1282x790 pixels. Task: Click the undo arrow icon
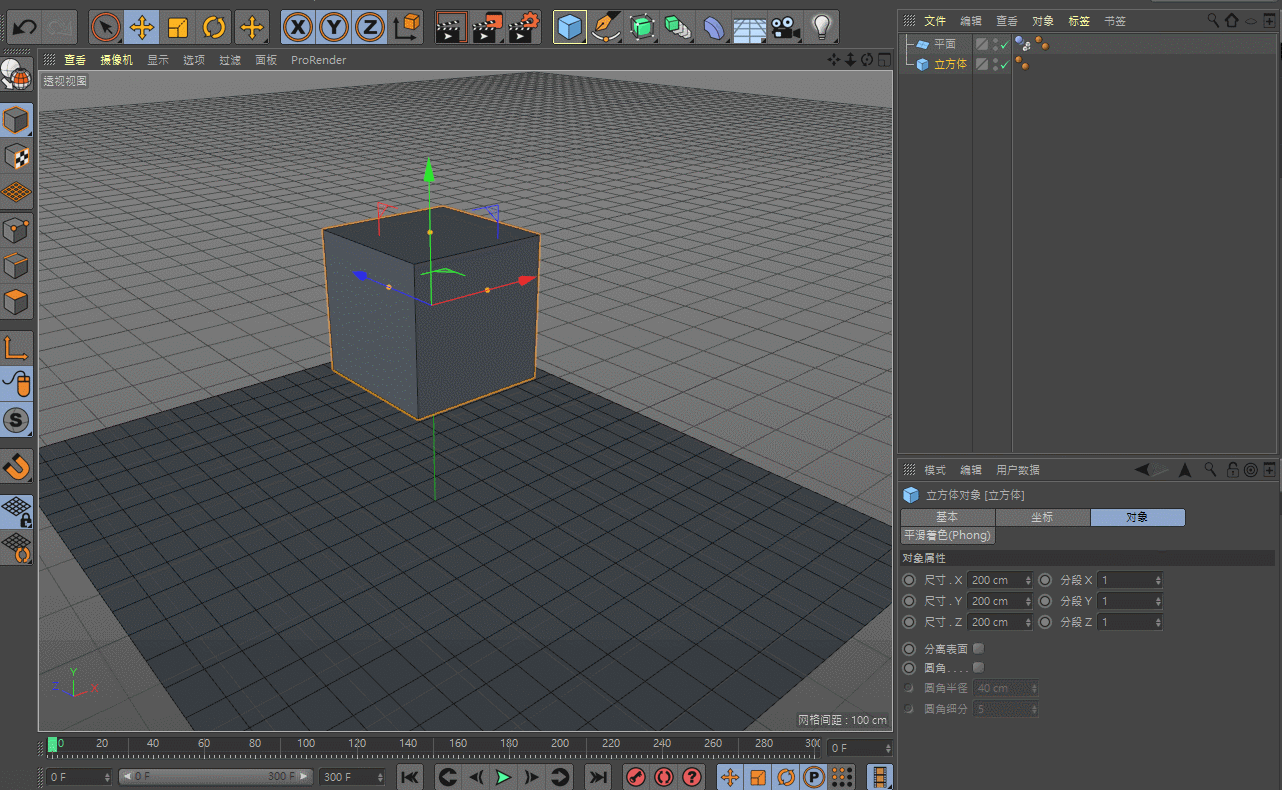click(x=23, y=26)
